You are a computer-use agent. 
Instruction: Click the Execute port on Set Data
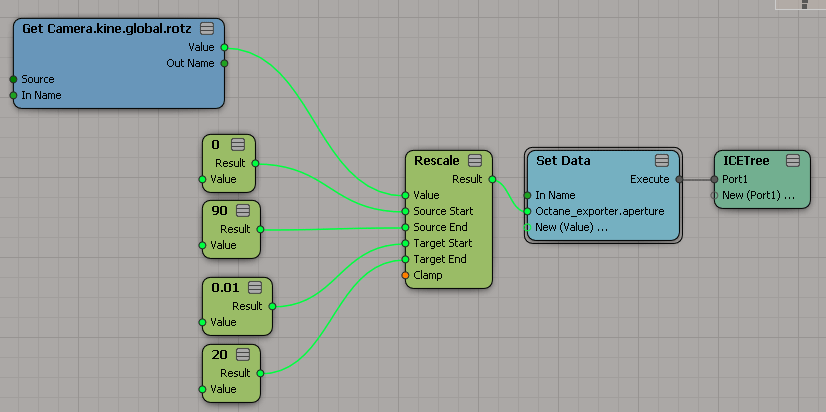pyautogui.click(x=680, y=180)
